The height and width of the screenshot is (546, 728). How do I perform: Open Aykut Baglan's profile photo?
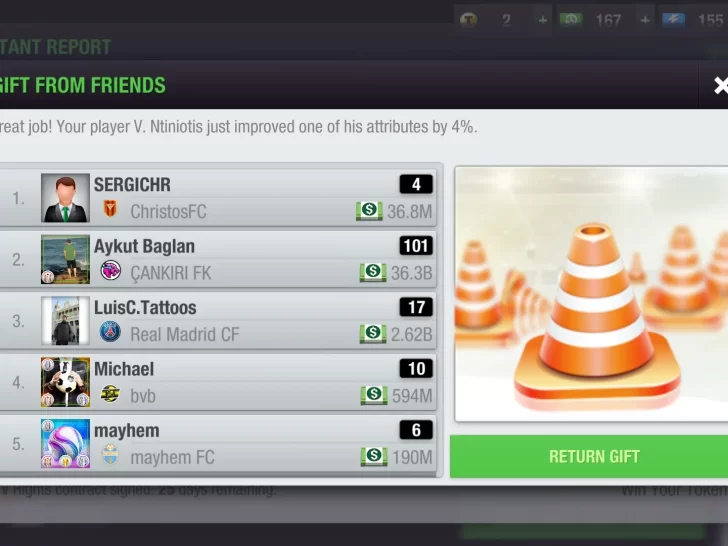65,259
